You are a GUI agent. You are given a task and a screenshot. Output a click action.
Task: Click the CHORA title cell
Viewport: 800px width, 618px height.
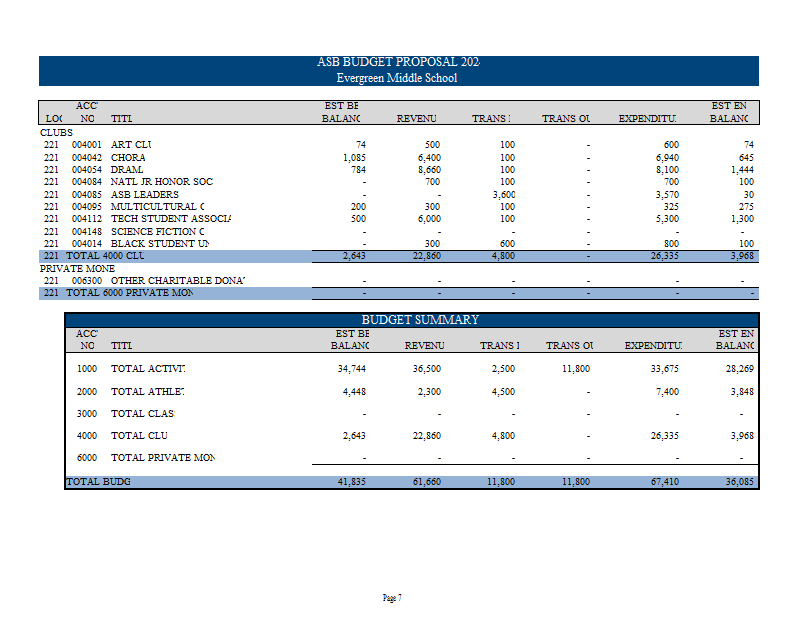(128, 158)
